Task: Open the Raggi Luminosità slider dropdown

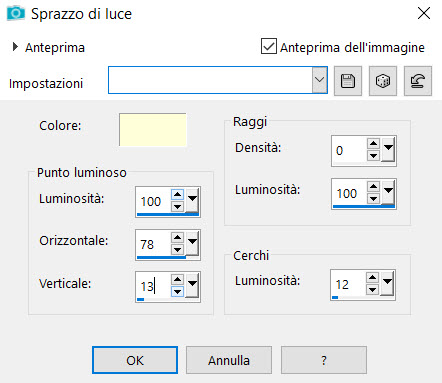Action: click(388, 192)
